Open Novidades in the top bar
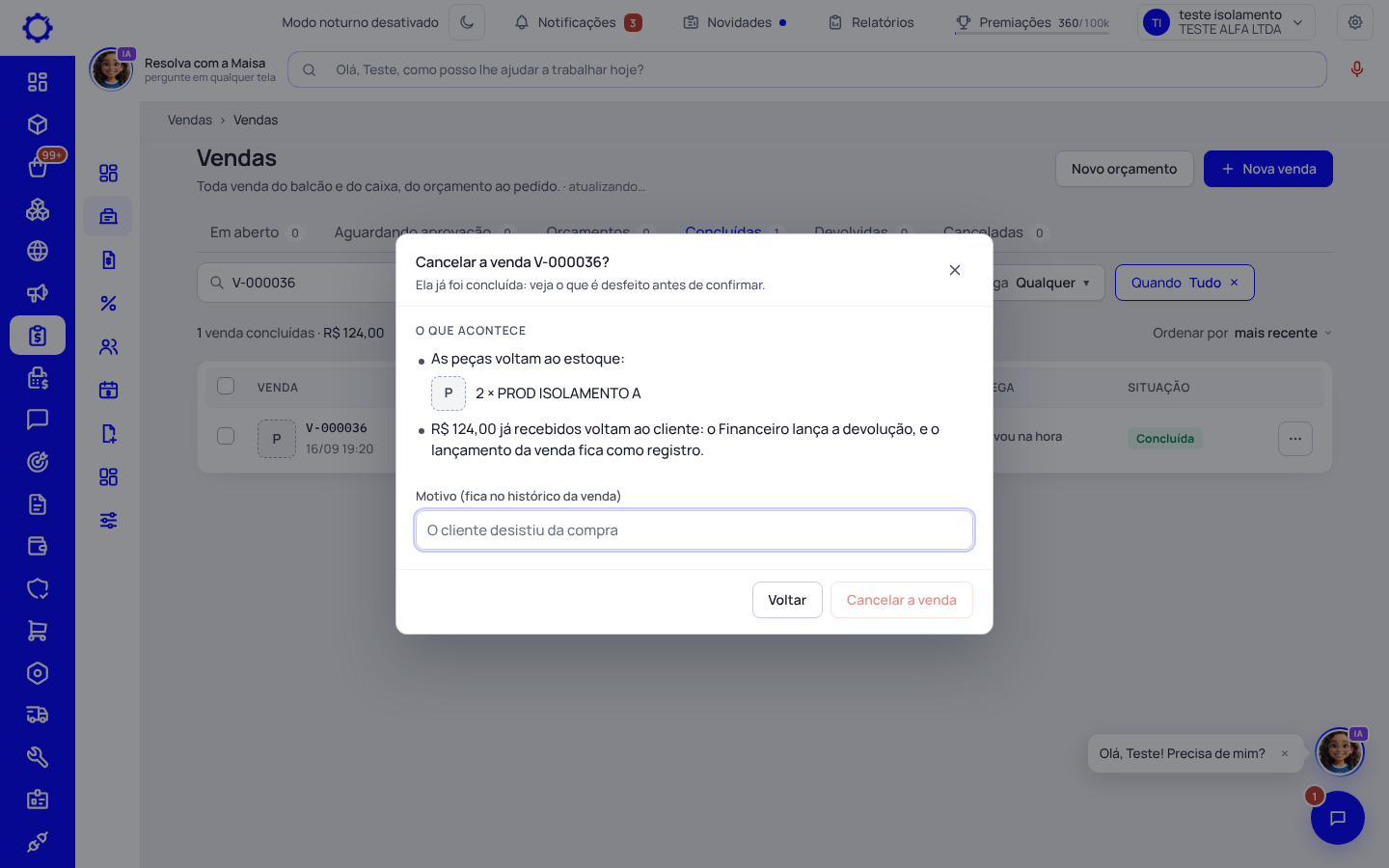1389x868 pixels. 734,22
